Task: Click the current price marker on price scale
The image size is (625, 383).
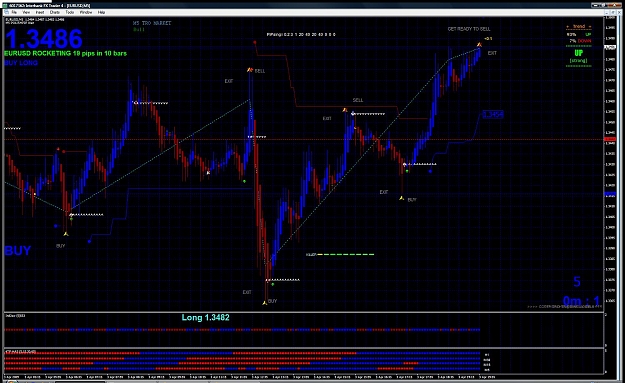Action: click(610, 47)
